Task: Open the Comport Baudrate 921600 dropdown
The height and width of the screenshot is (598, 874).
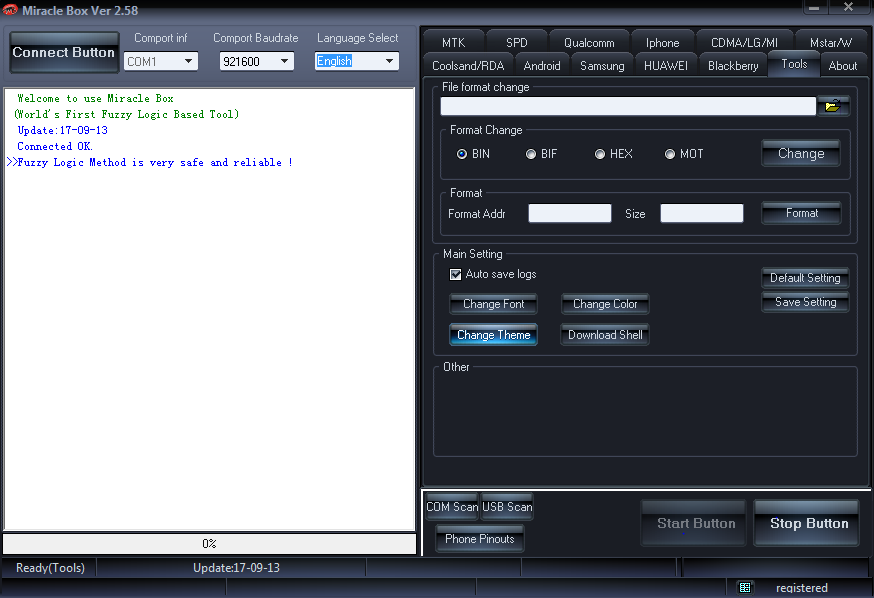Action: point(284,61)
